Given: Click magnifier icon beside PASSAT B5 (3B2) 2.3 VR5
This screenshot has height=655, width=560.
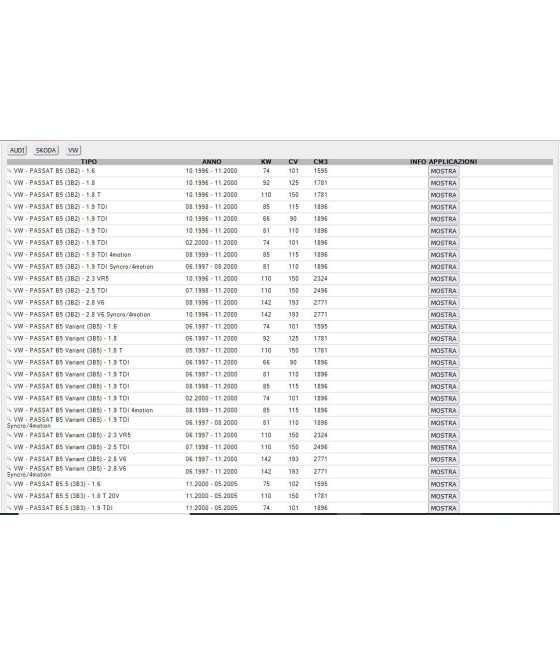Looking at the screenshot, I should tap(9, 279).
